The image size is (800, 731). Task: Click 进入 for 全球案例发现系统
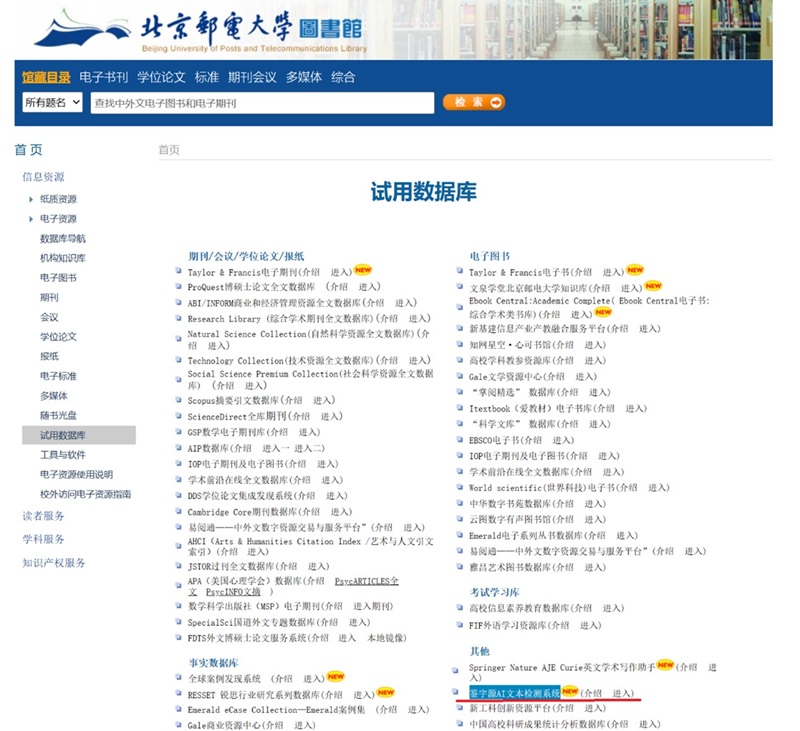point(313,678)
